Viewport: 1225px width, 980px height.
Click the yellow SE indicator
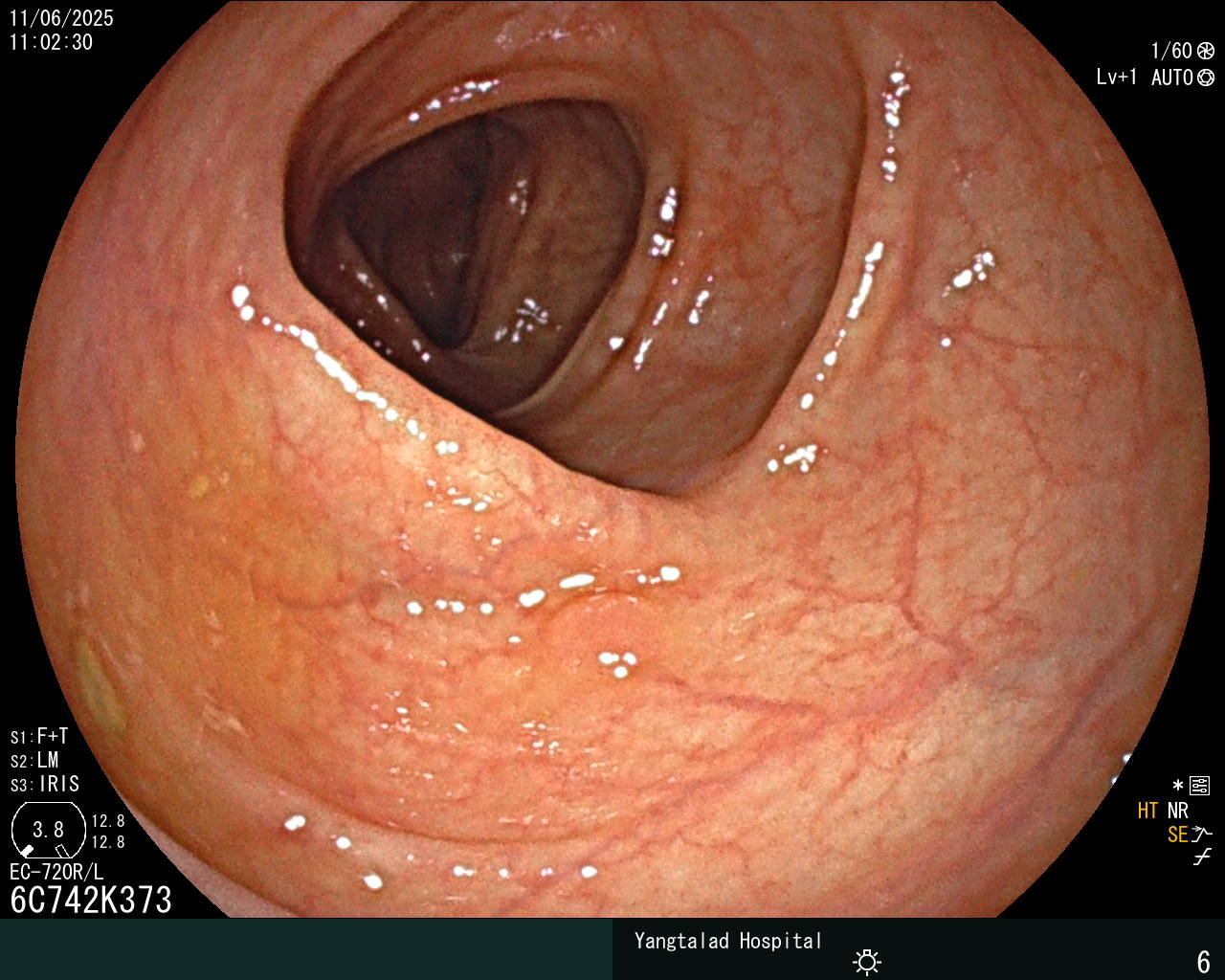1177,835
